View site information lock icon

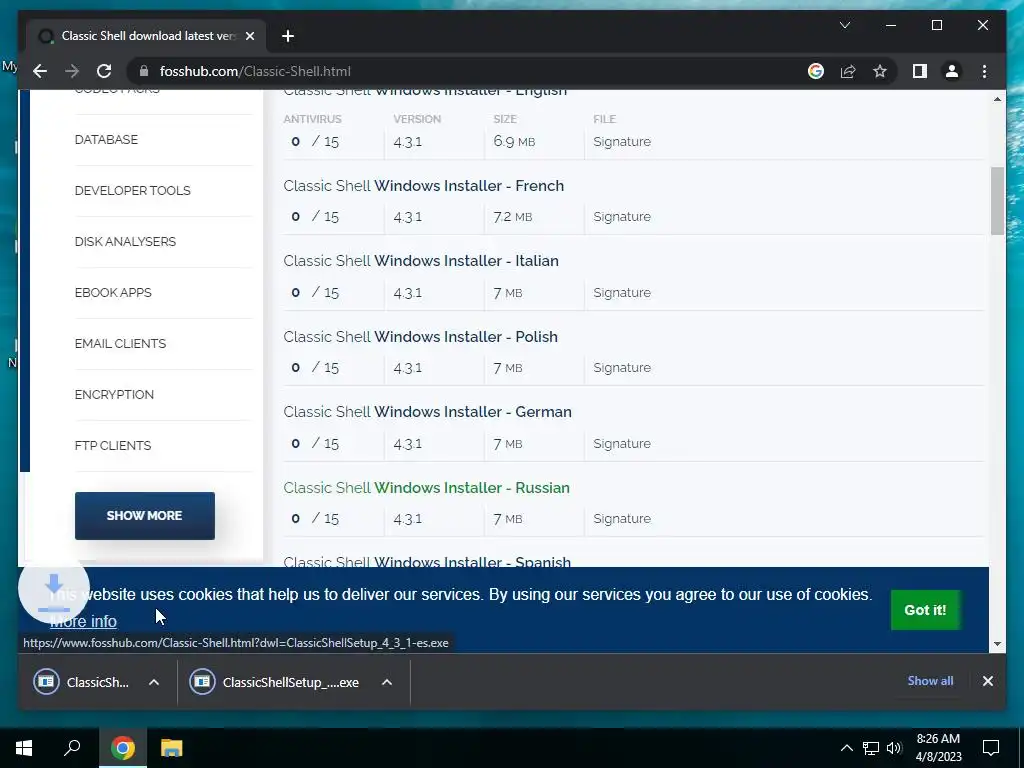click(x=144, y=71)
